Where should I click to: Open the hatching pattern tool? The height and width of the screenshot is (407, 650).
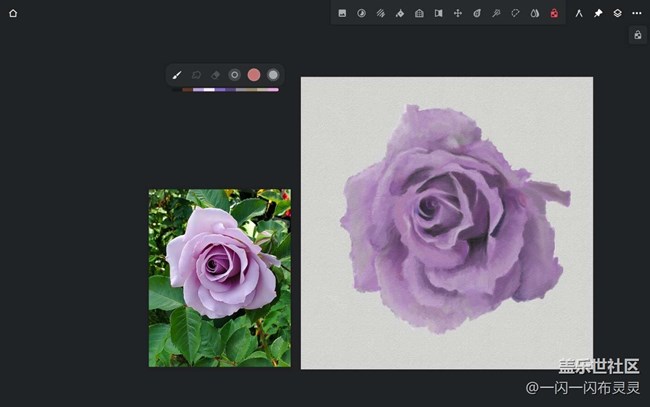click(x=380, y=13)
